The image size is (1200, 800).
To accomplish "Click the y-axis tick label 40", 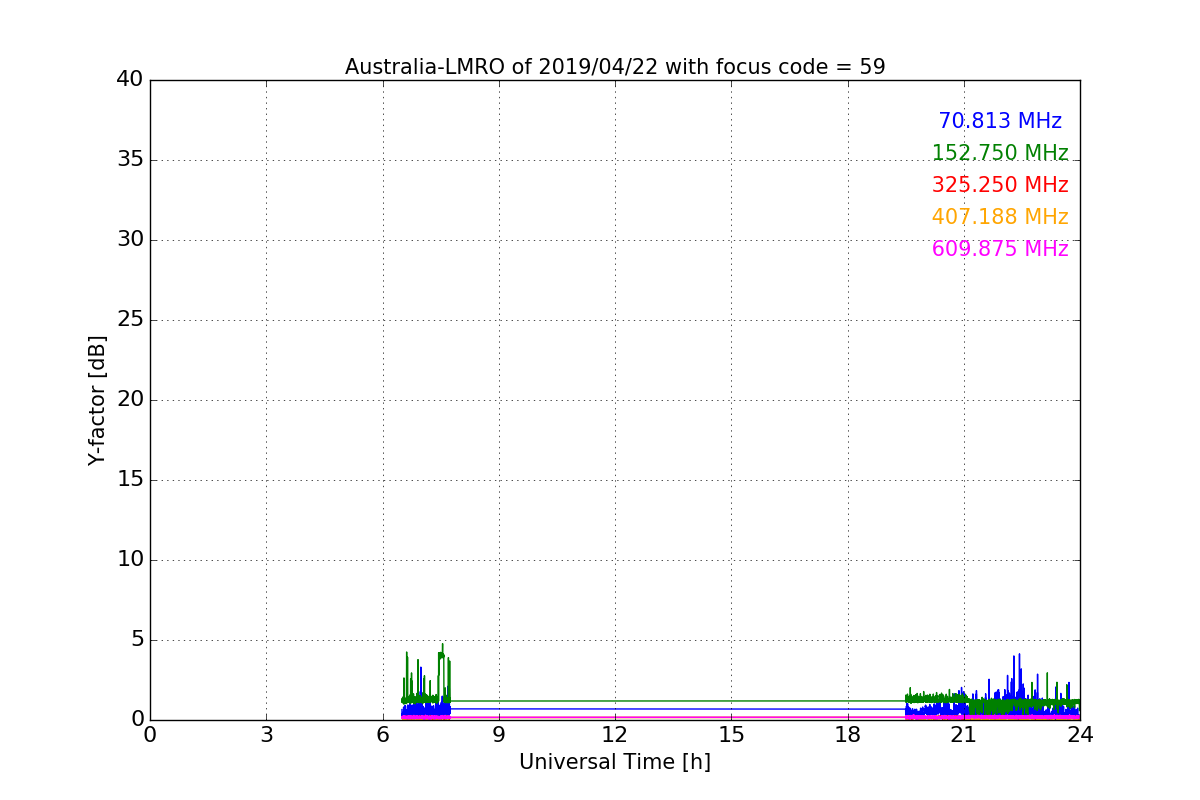I will pyautogui.click(x=130, y=80).
